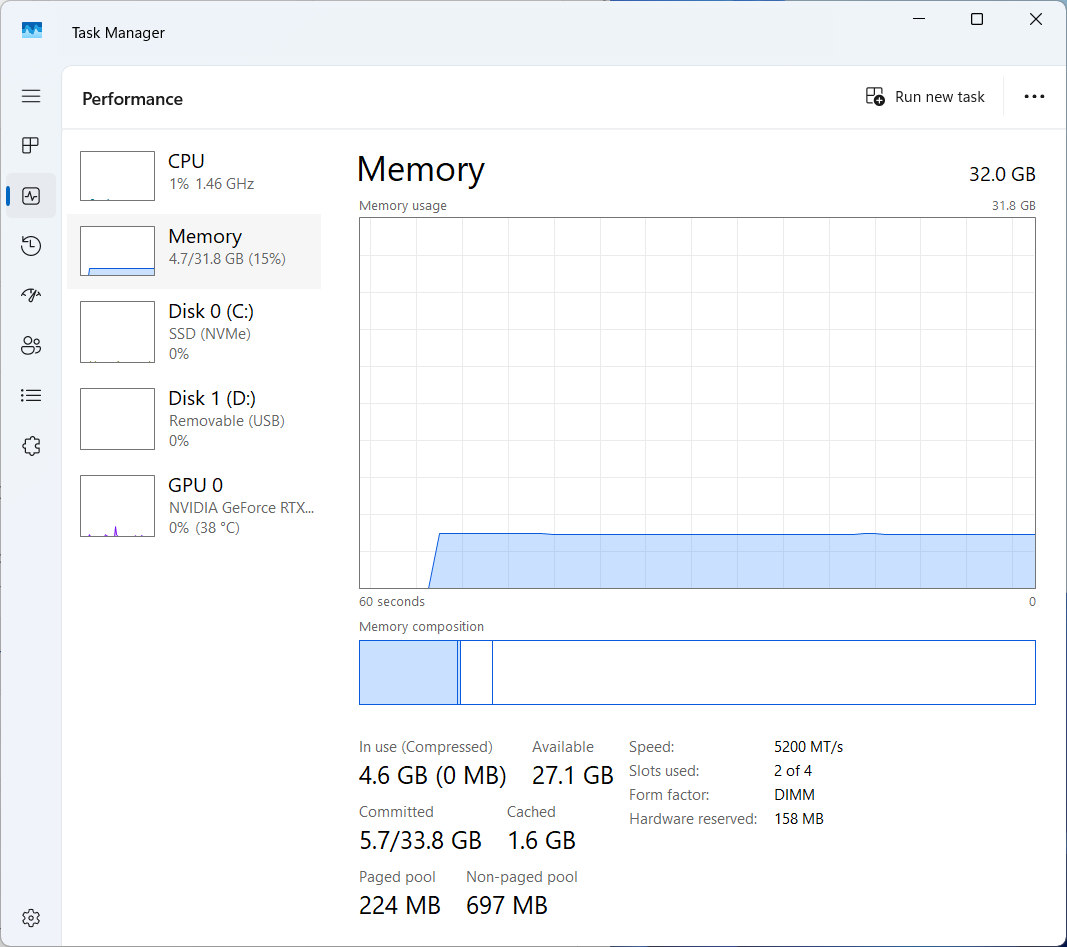Open the hamburger navigation menu
The image size is (1067, 947).
tap(31, 96)
